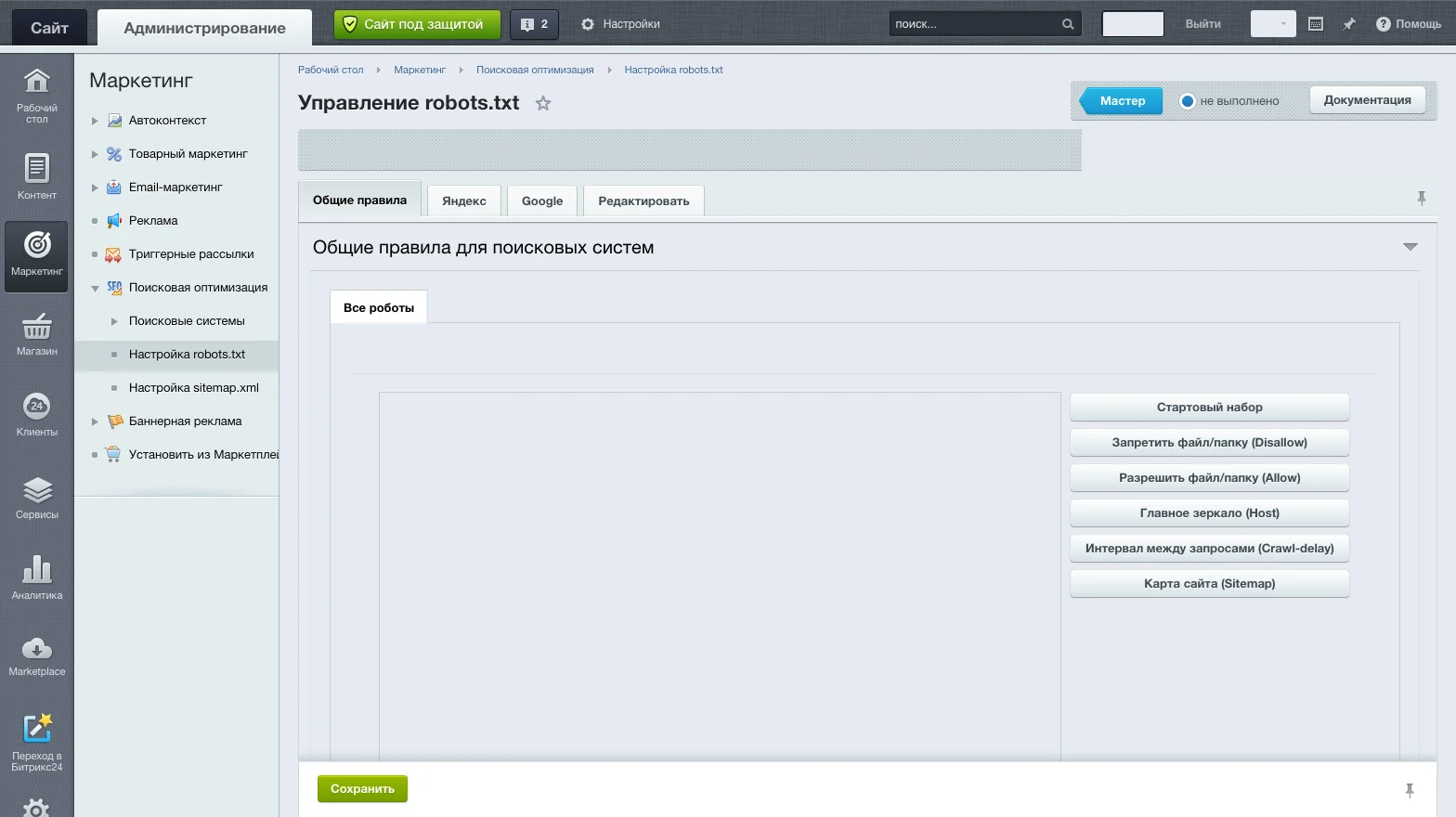Screen dimensions: 1456x817
Task: Expand the Автоконтекст tree node
Action: click(95, 121)
